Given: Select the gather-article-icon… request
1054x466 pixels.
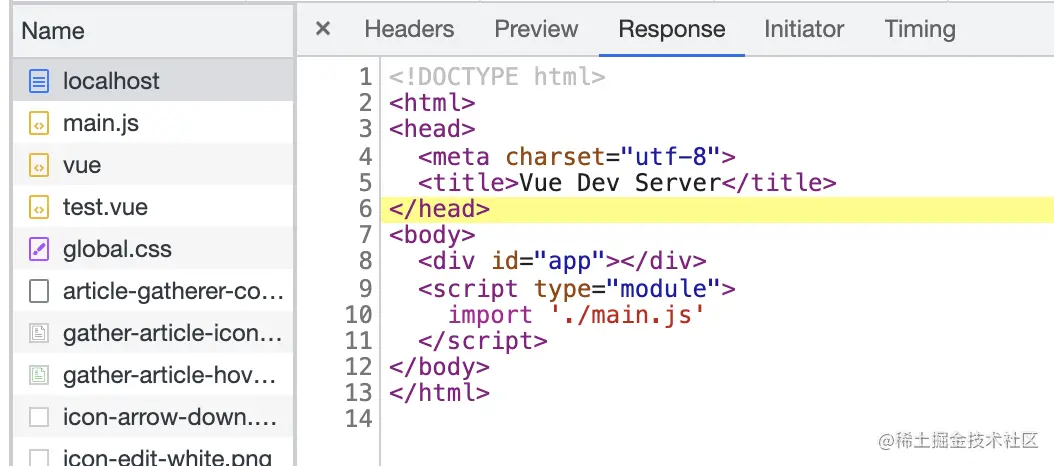Looking at the screenshot, I should click(x=153, y=332).
